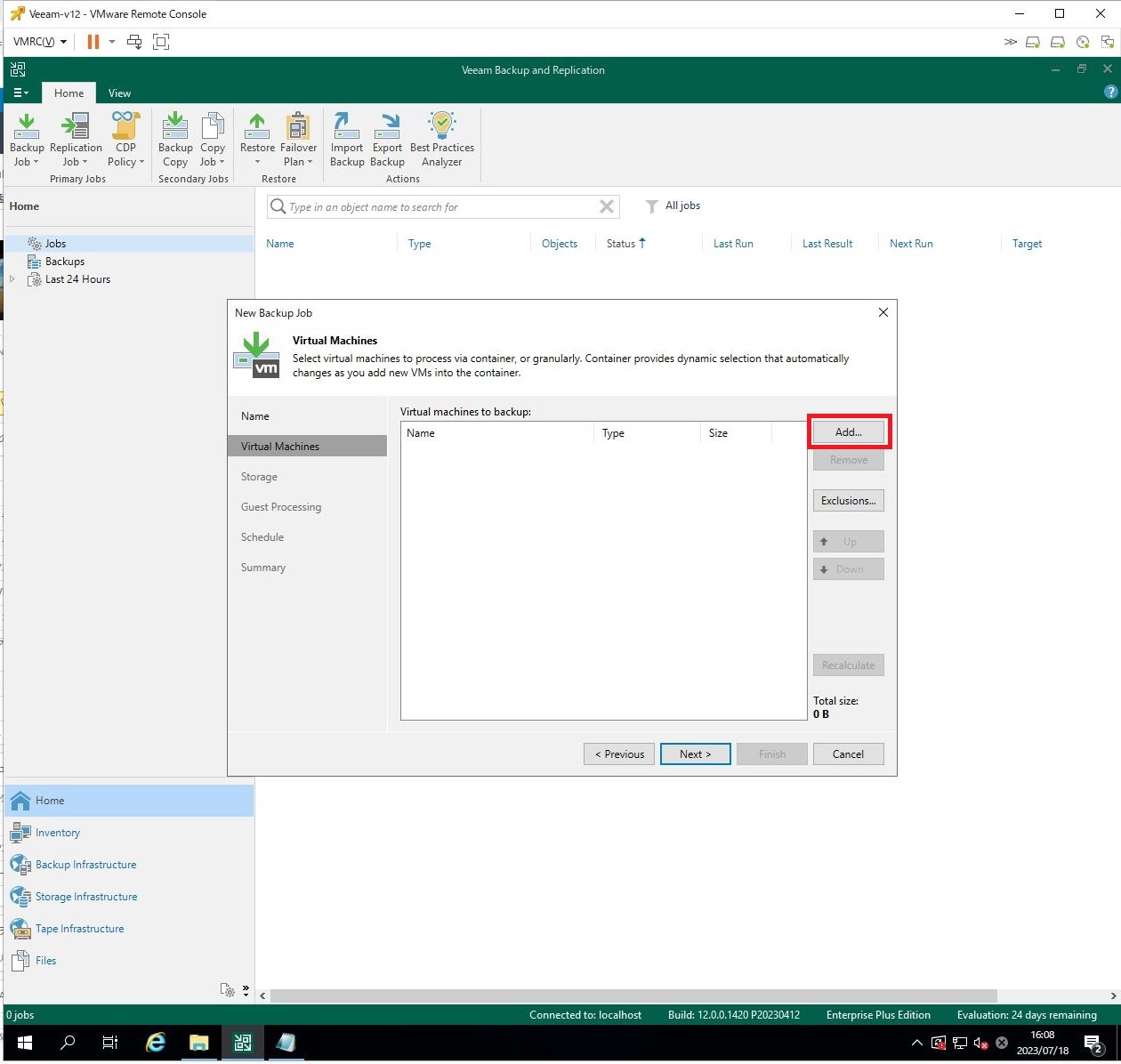Click the < Previous button
This screenshot has width=1121, height=1064.
(619, 754)
